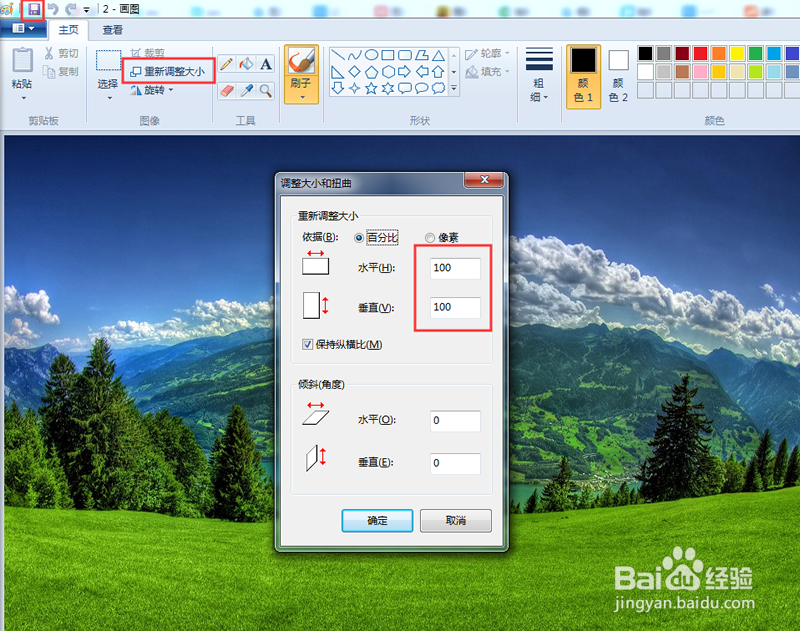Click the Save icon in the quick access toolbar
Screen dimensions: 800x631
(x=34, y=9)
